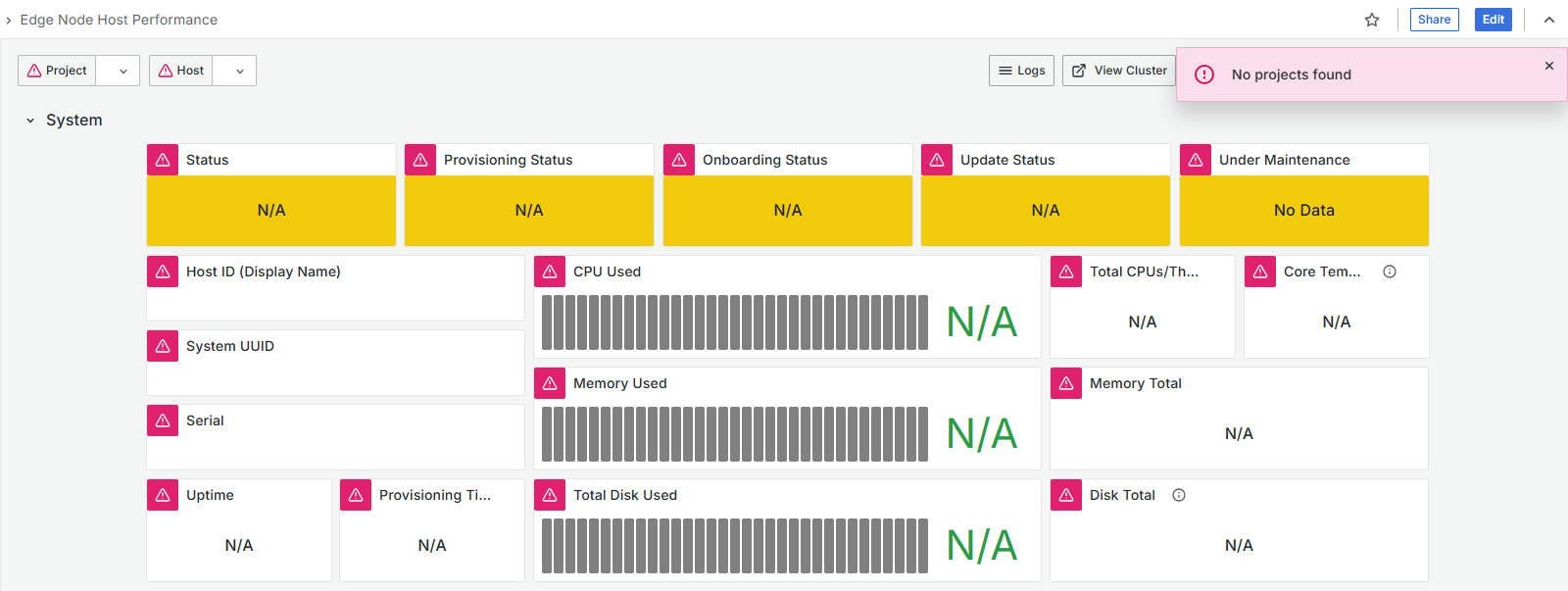Click the Memory Used bar gauge
Image resolution: width=1568 pixels, height=591 pixels.
735,434
